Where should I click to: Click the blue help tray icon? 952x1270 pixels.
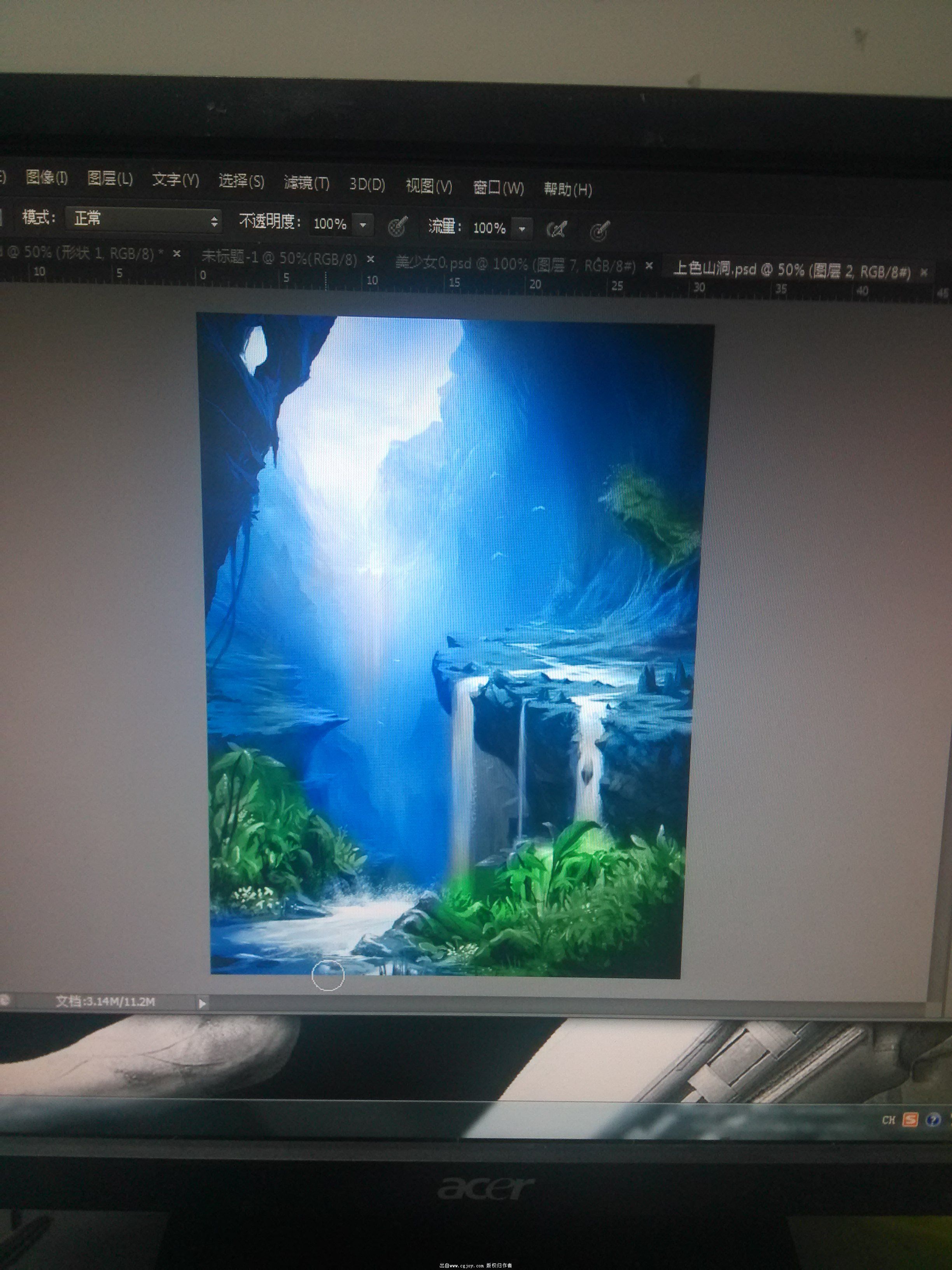[933, 1119]
